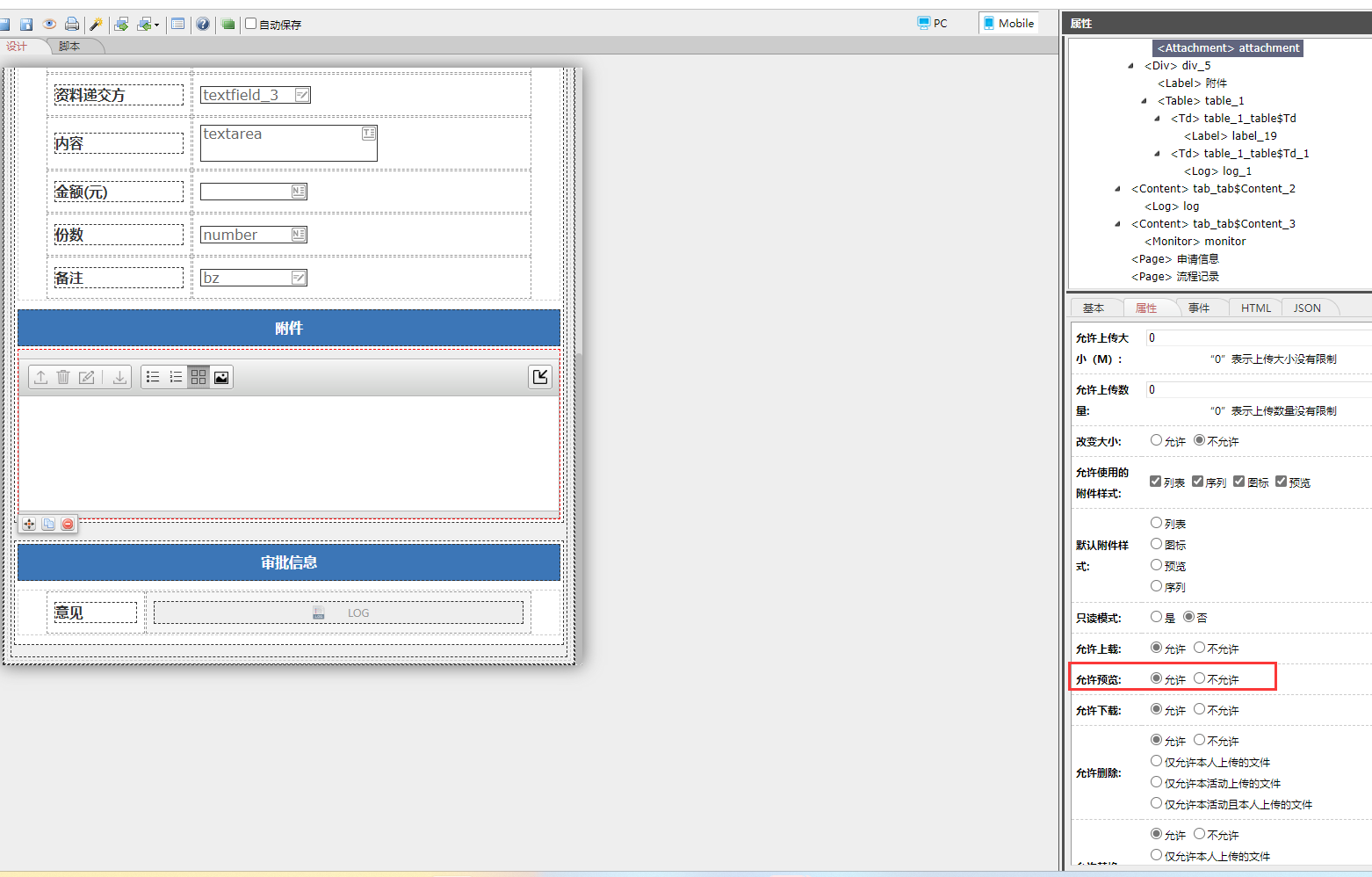Click the 允许上传大小 input field
Viewport: 1372px width, 877px height.
pos(1259,337)
